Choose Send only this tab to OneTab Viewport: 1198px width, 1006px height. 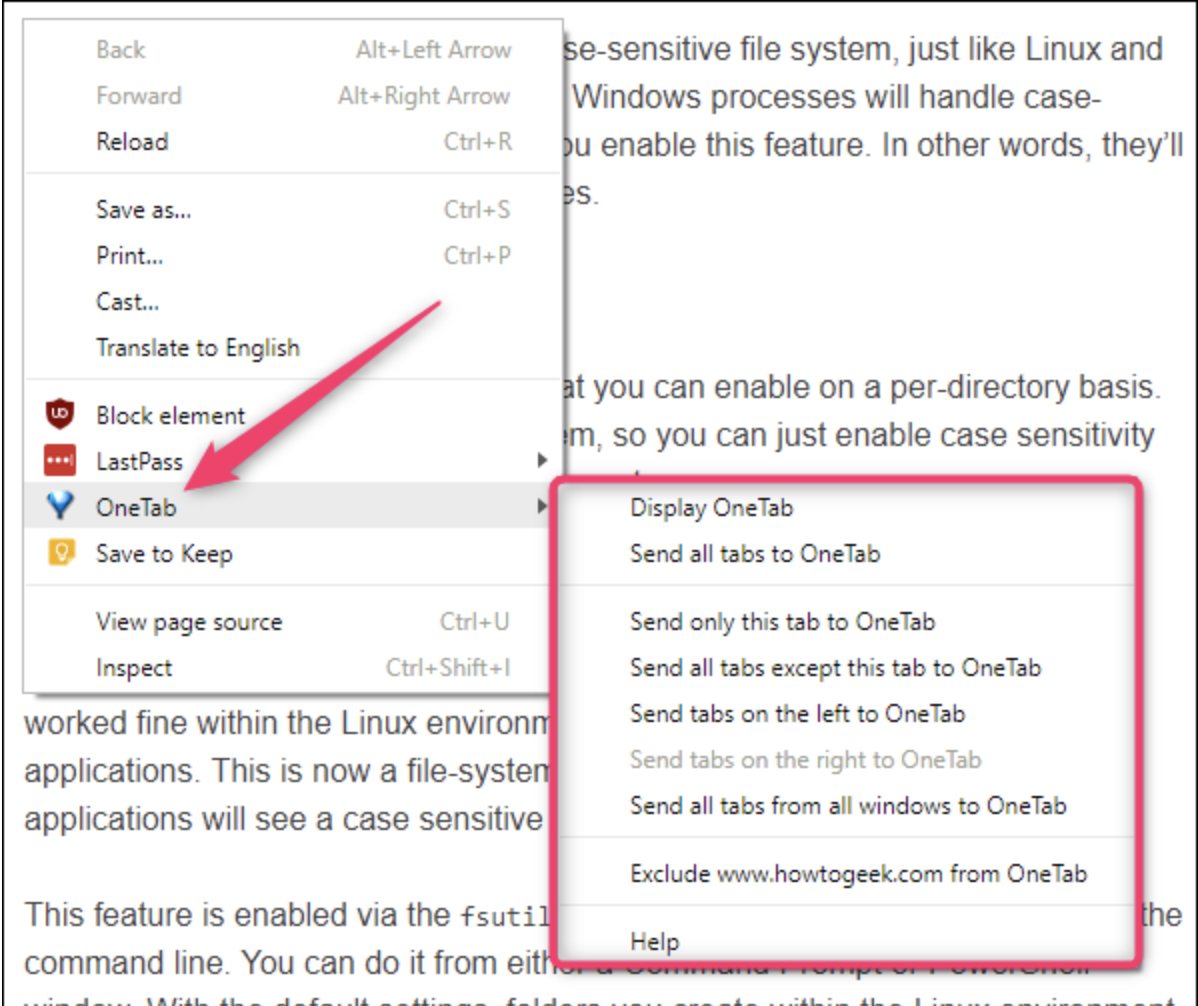847,622
